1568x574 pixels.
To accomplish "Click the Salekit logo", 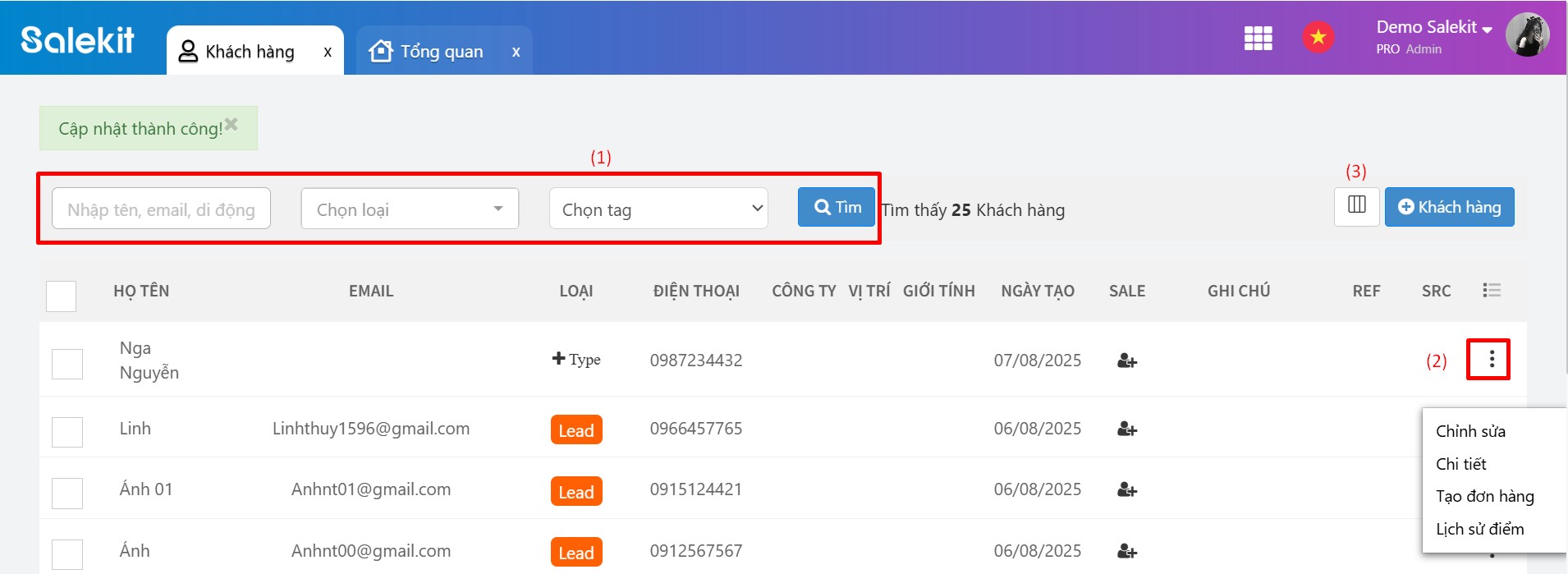I will pyautogui.click(x=77, y=39).
